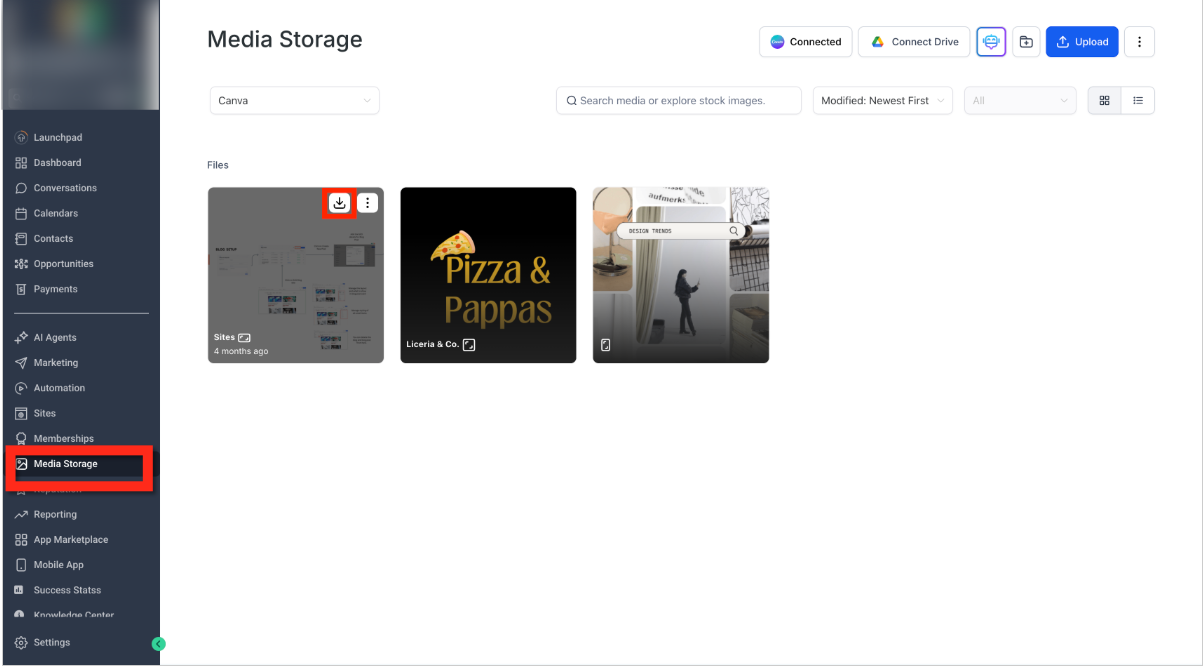Click the Google Drive logo icon
1204x666 pixels.
tap(878, 42)
